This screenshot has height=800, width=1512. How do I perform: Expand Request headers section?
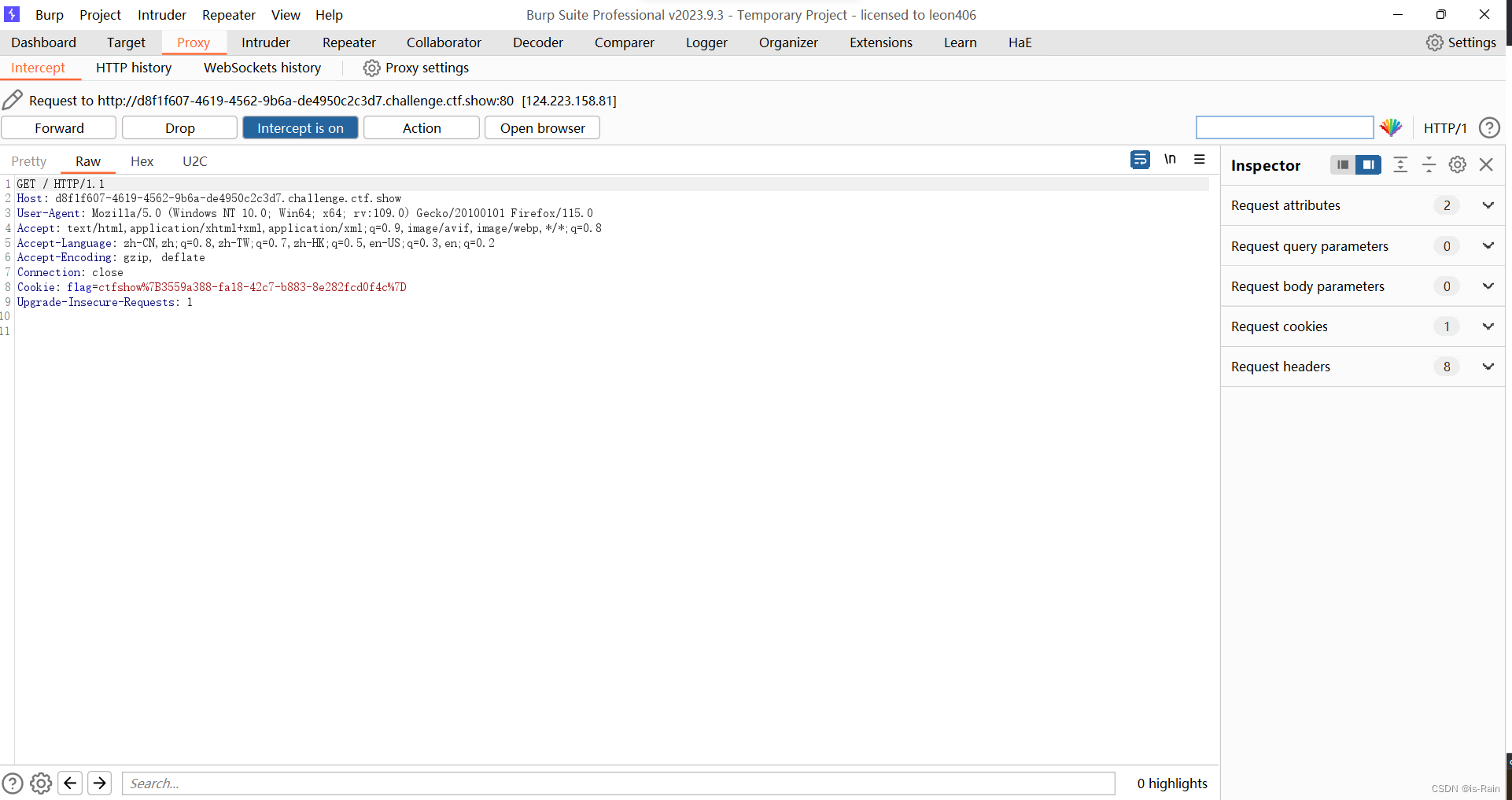tap(1488, 367)
